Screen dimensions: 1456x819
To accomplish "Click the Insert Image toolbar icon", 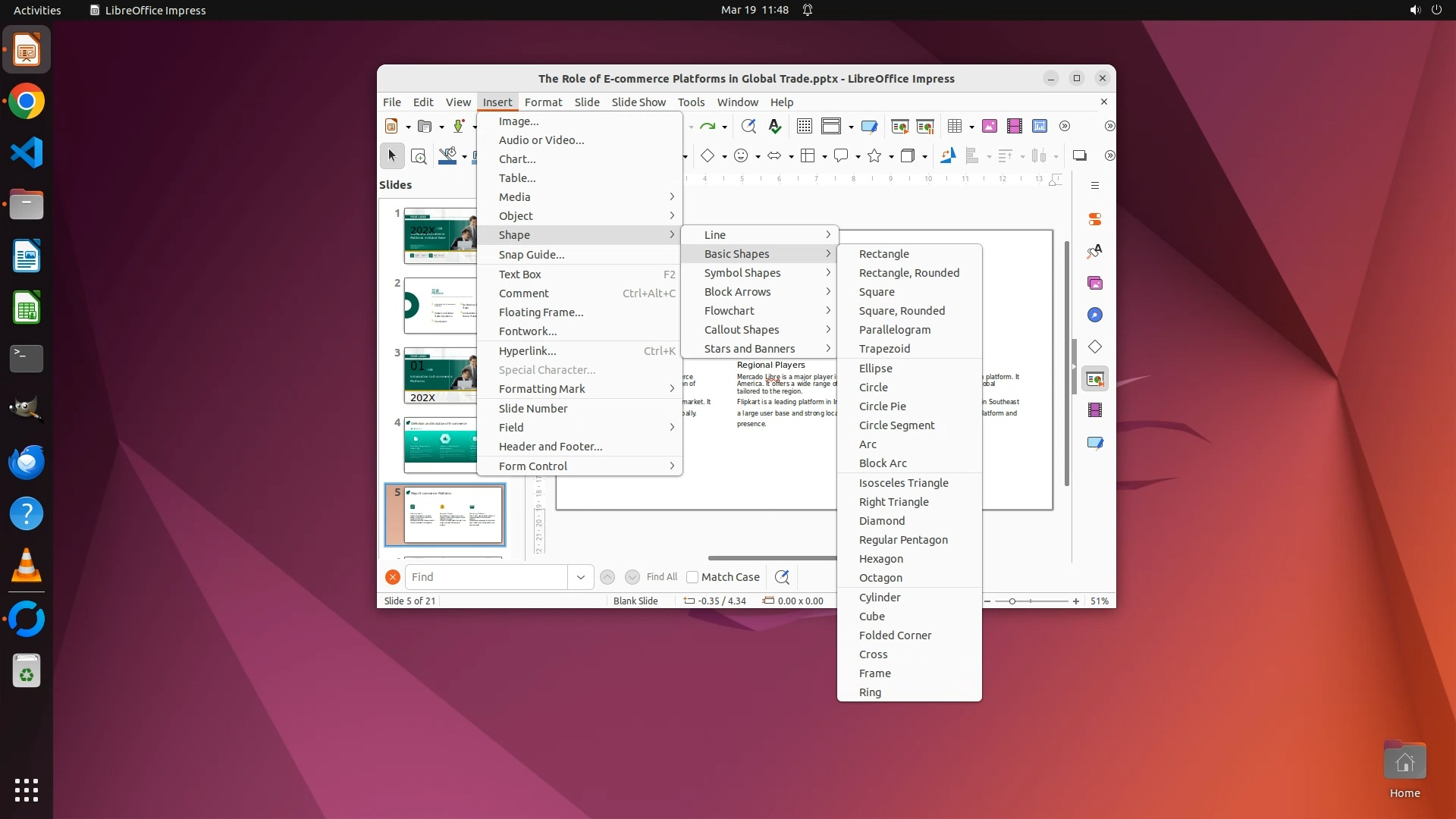I will pyautogui.click(x=989, y=127).
